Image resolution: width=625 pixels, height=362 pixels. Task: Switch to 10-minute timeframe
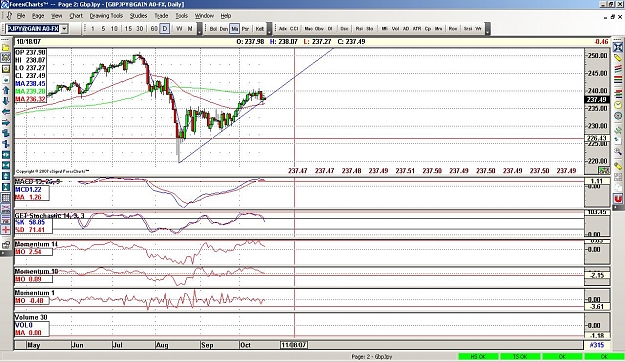point(114,29)
